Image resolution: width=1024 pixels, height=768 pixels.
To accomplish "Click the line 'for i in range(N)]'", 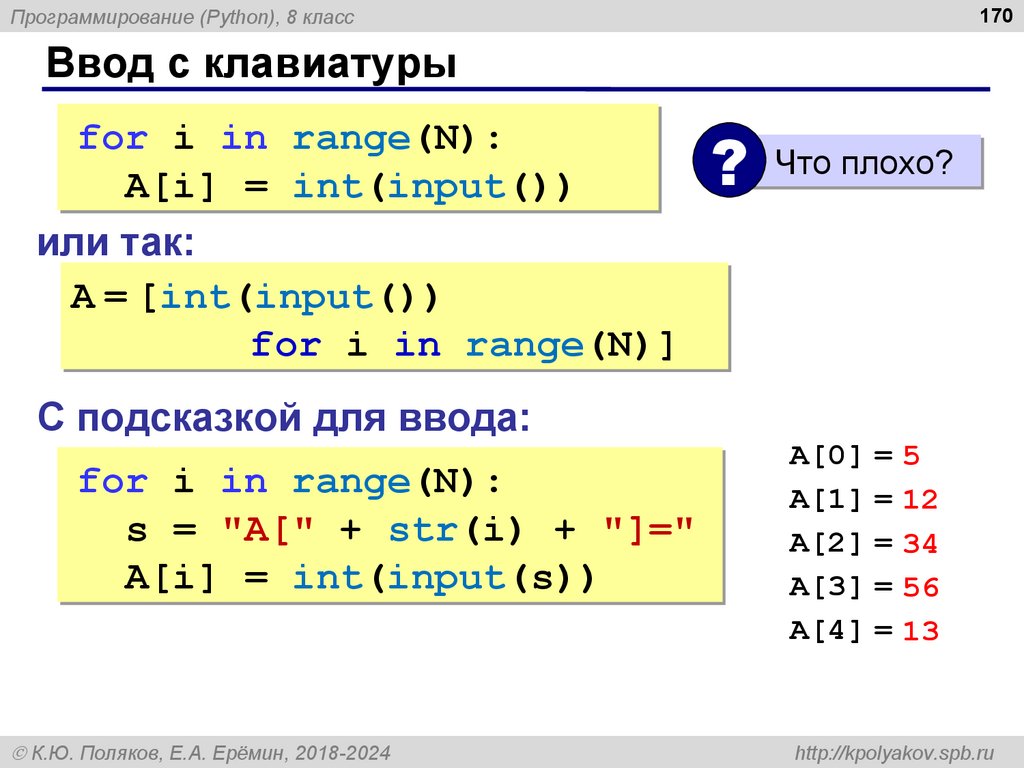I will pos(462,345).
